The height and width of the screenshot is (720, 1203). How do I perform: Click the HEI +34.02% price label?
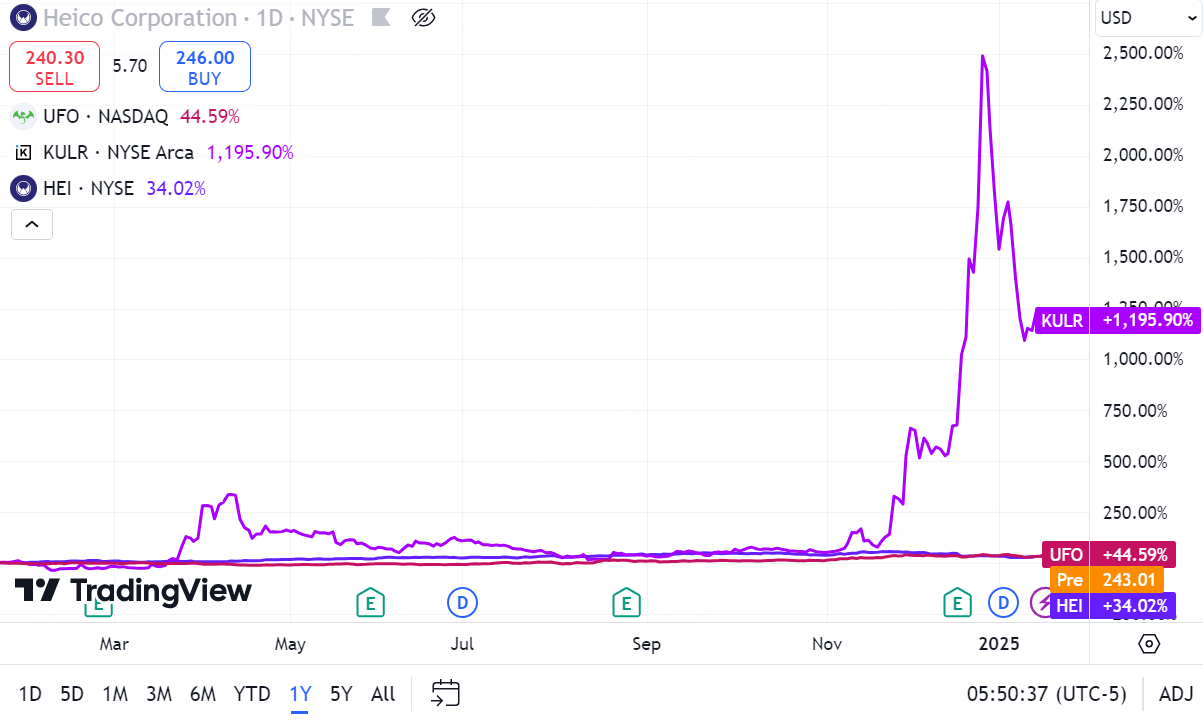[1112, 605]
